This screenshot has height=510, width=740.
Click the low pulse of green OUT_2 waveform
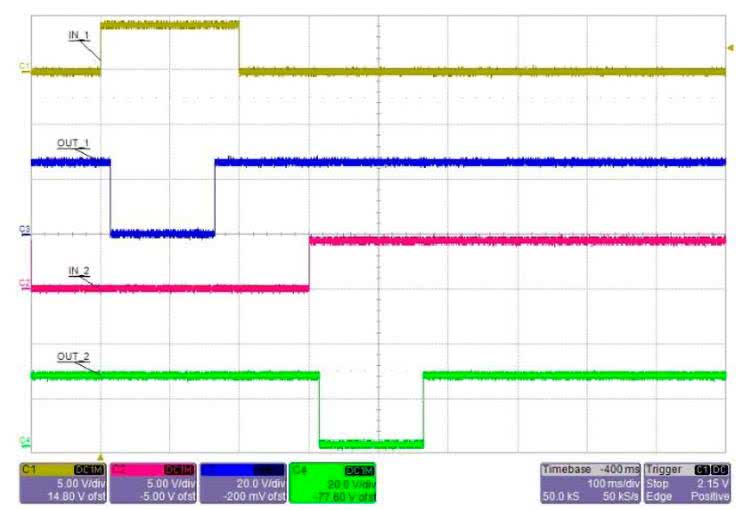pyautogui.click(x=371, y=442)
